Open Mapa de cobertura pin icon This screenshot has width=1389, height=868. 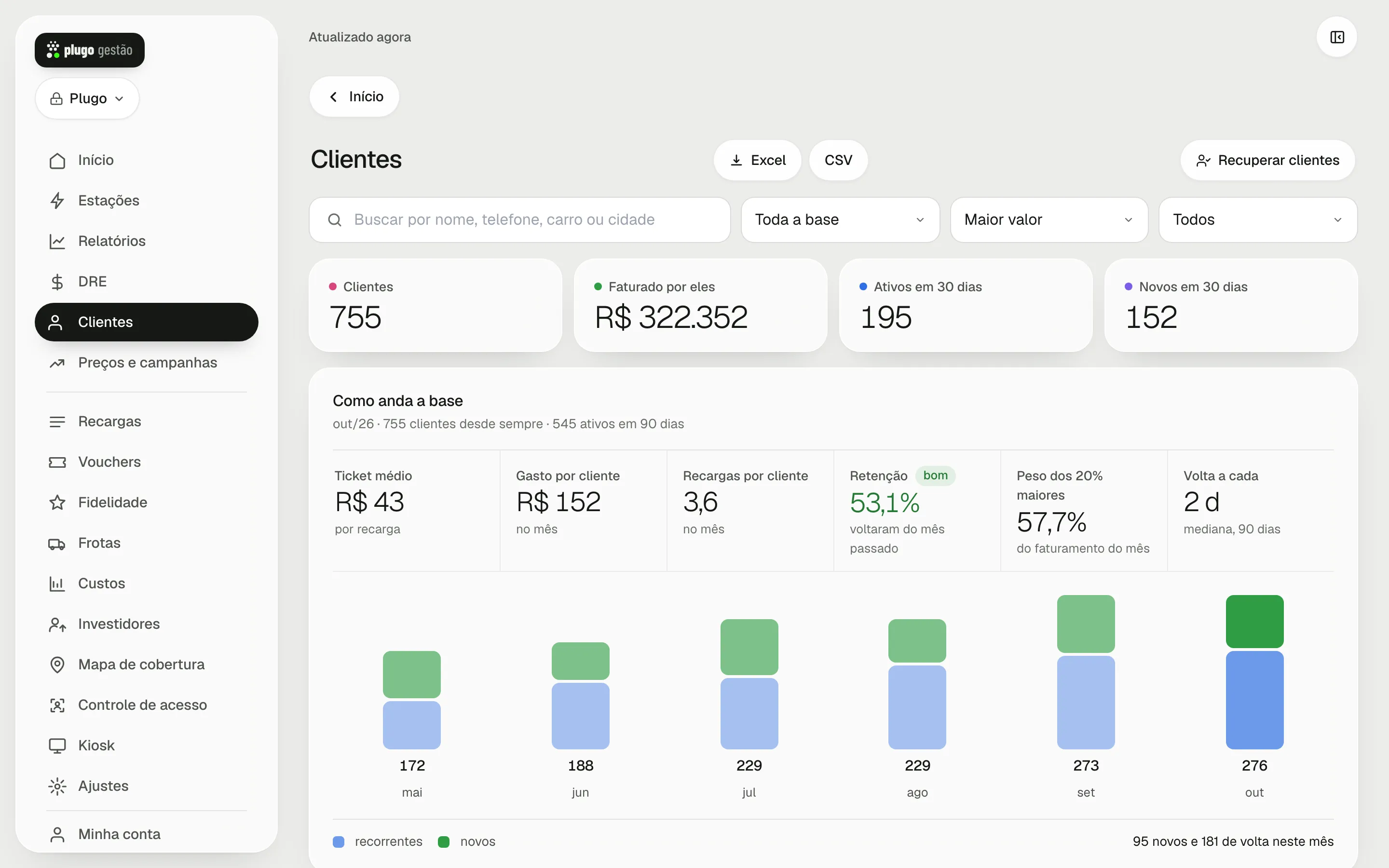point(57,665)
